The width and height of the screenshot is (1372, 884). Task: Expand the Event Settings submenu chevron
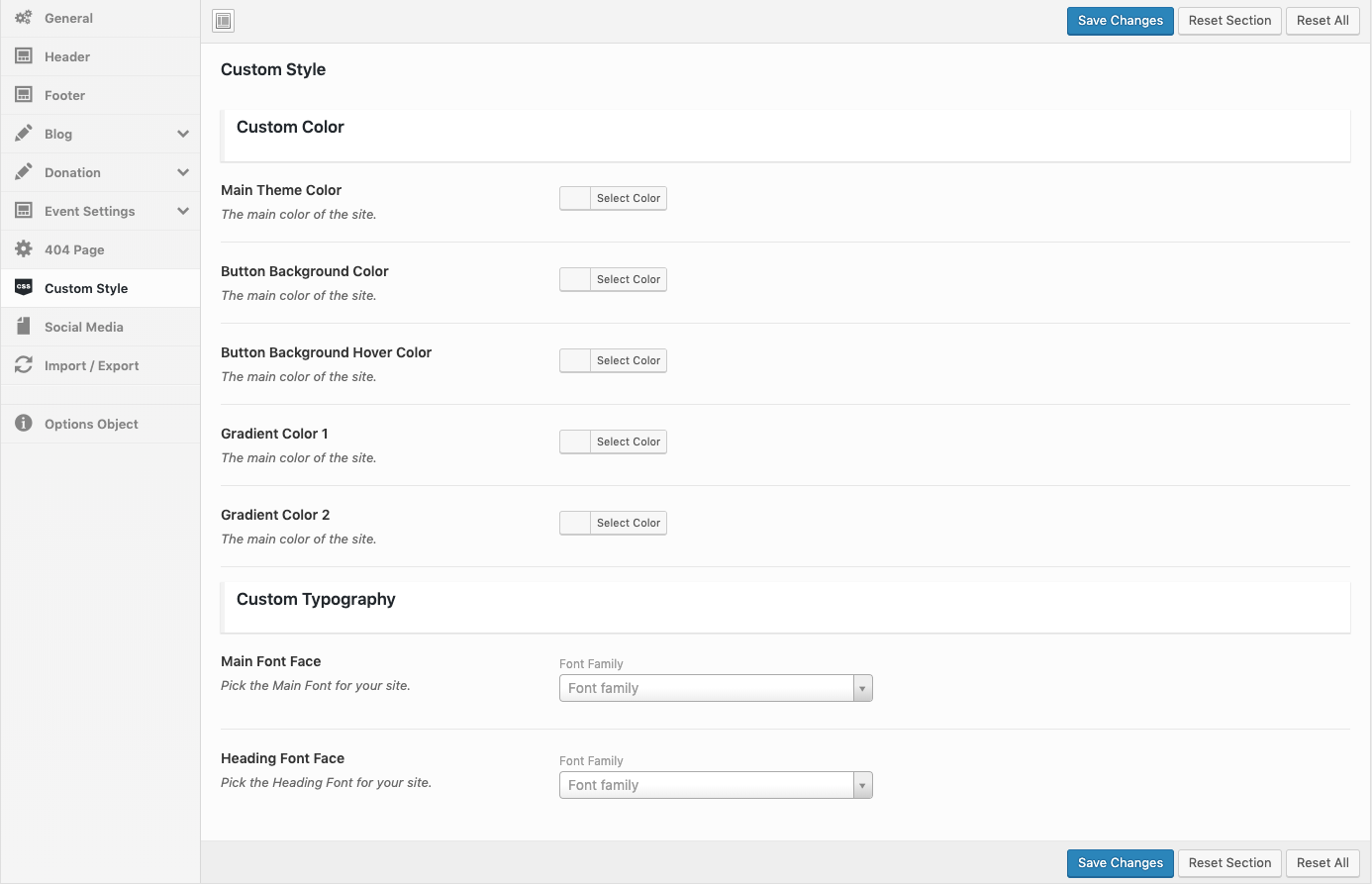183,211
